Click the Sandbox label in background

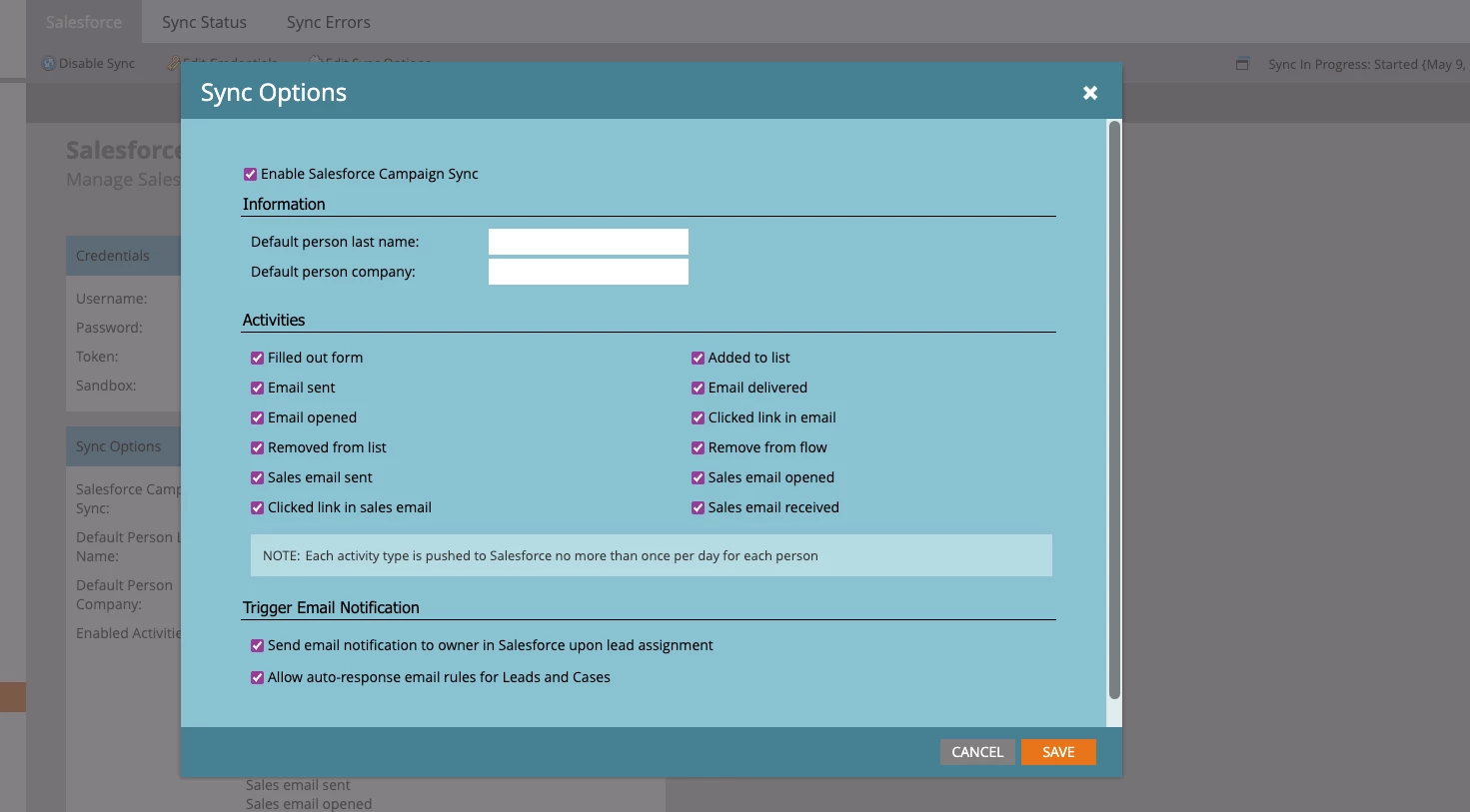click(x=106, y=386)
